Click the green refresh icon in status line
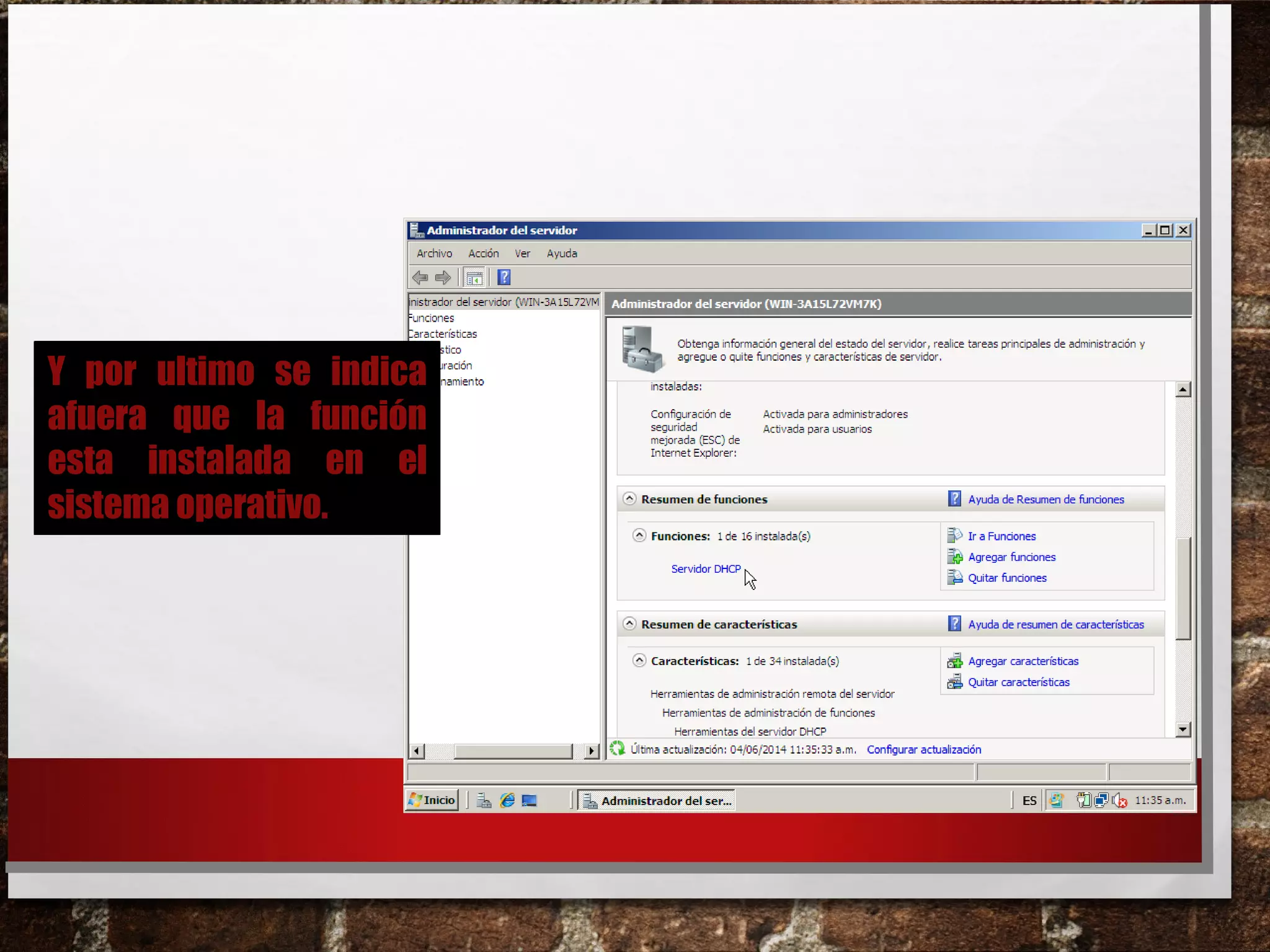 click(617, 749)
